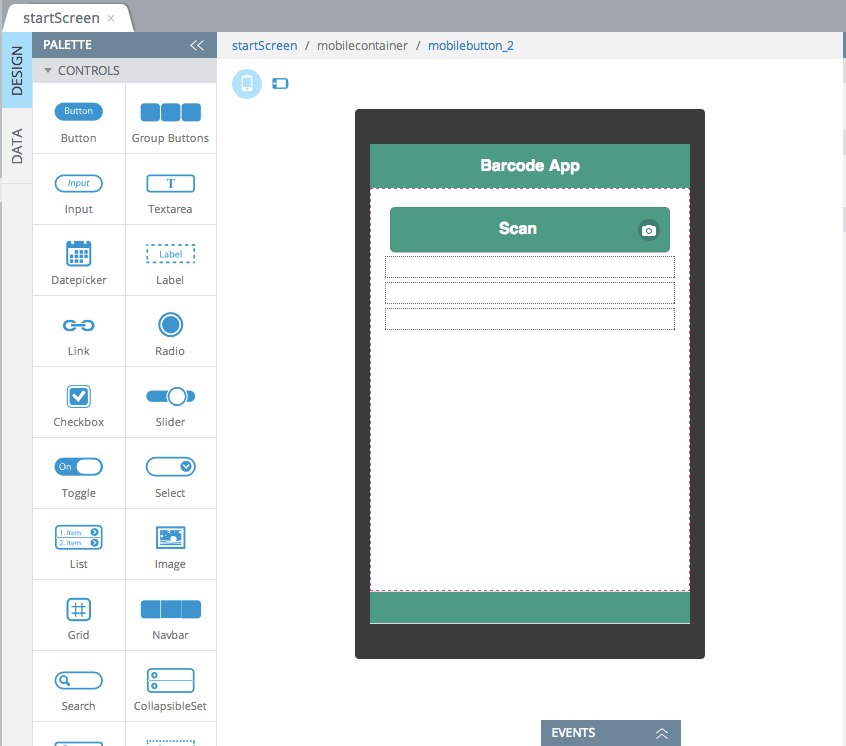Select the CollapsibleSet control icon
This screenshot has width=846, height=746.
170,679
